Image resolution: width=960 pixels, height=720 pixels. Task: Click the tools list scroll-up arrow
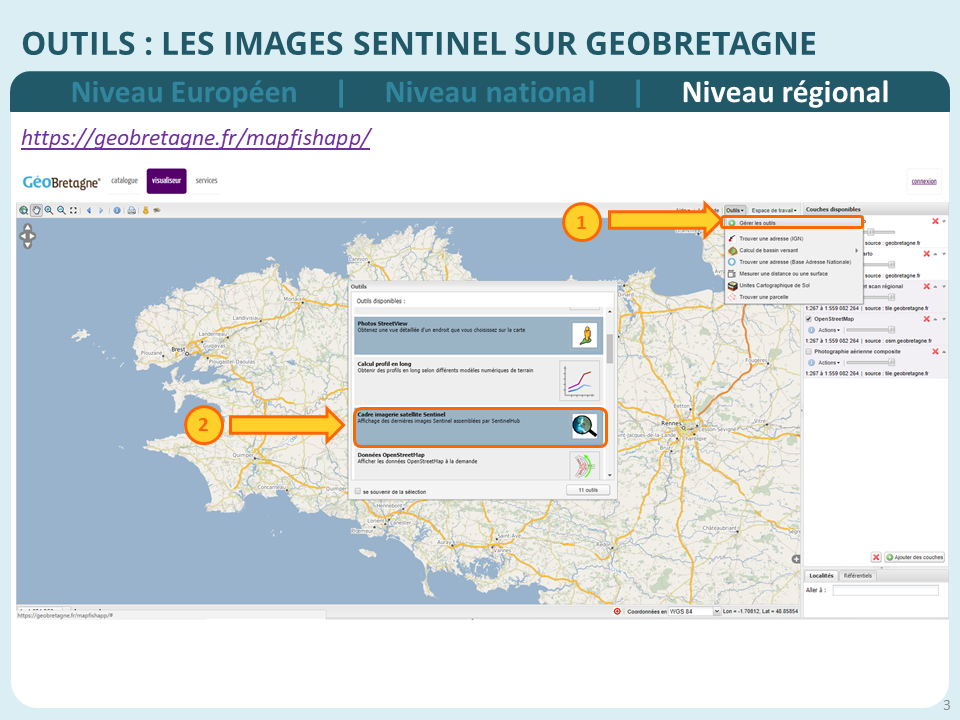(x=609, y=312)
